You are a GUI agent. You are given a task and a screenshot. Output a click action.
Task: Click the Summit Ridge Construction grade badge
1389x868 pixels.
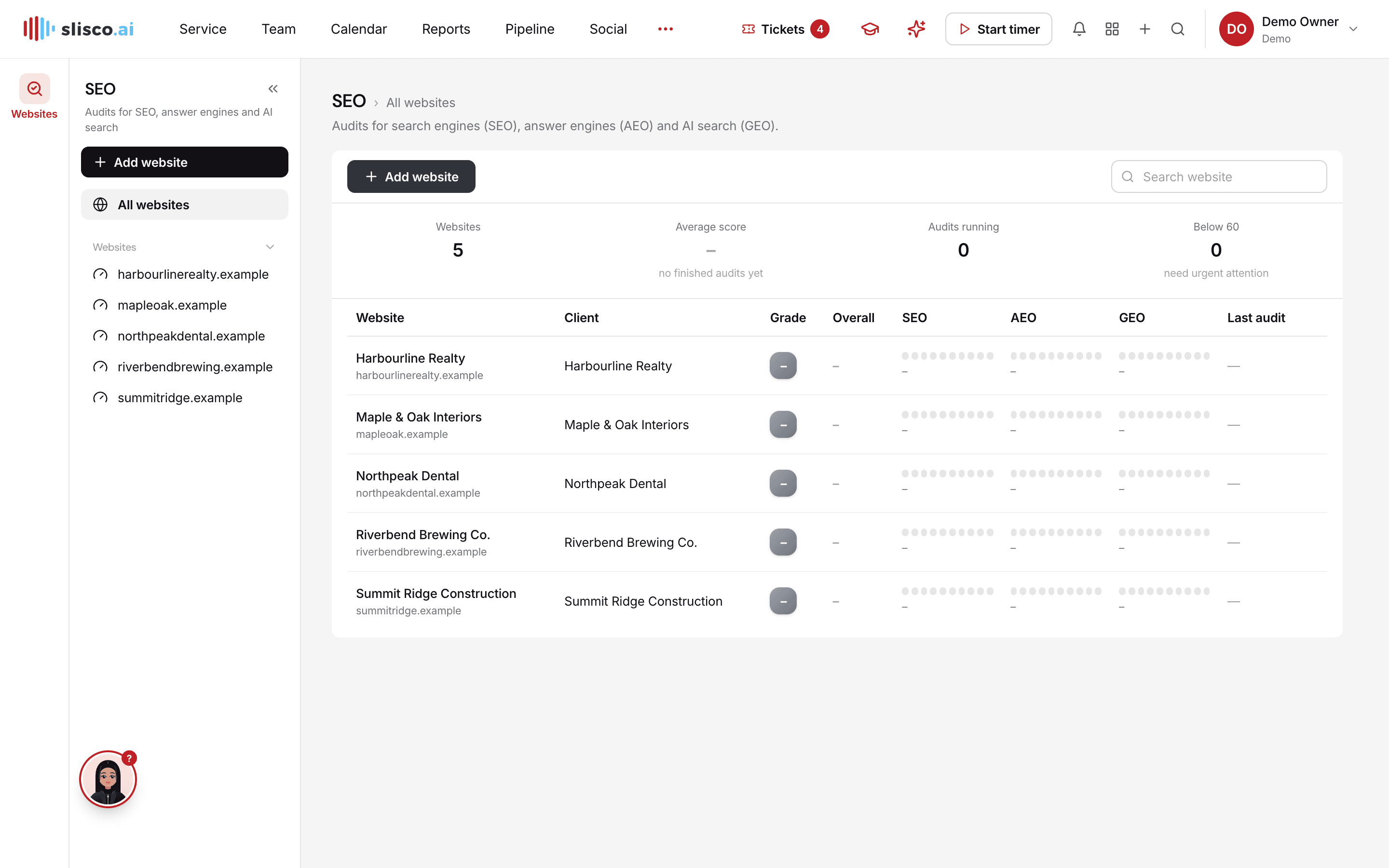783,601
